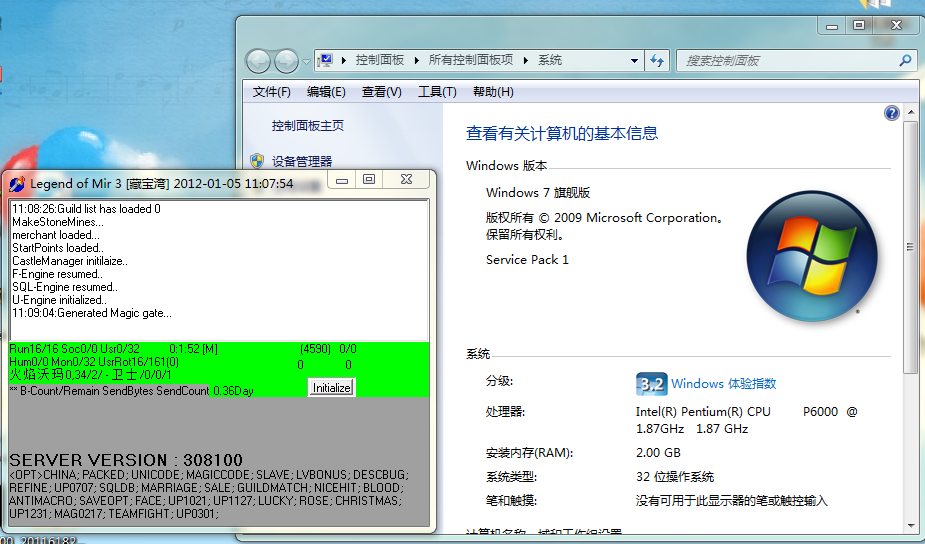This screenshot has width=925, height=544.
Task: Click the Initialize button in Legend of Mir
Action: click(x=331, y=388)
